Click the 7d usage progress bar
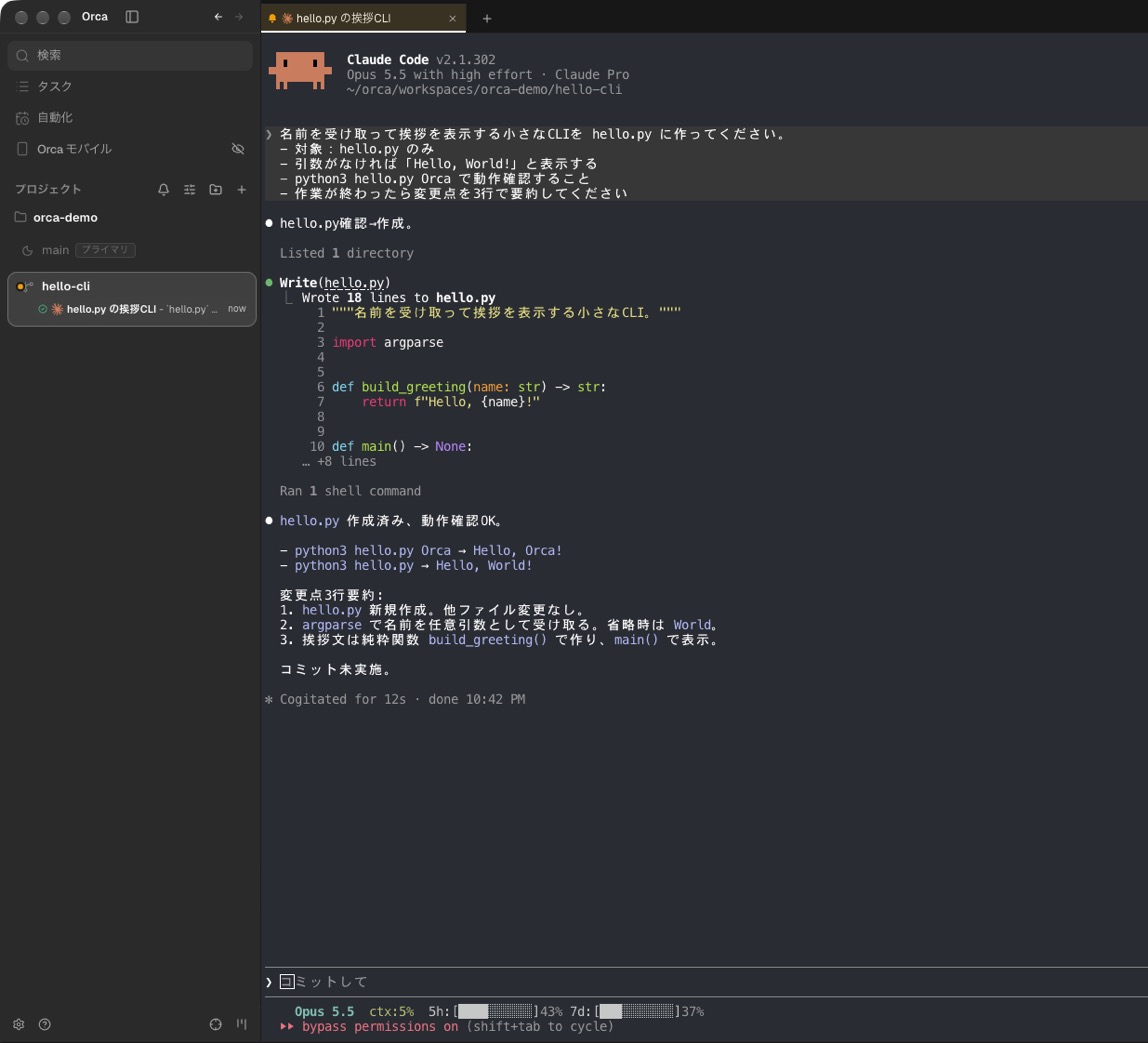The width and height of the screenshot is (1148, 1043). 636,1012
